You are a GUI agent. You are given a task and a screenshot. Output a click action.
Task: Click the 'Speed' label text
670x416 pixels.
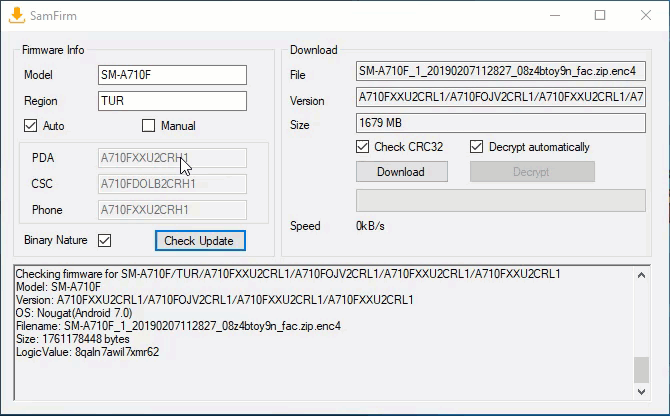pos(305,226)
